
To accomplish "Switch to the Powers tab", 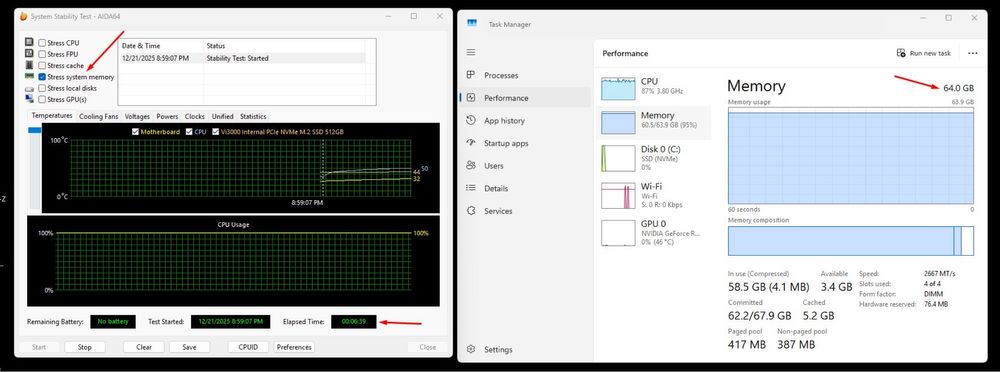I will (x=167, y=116).
